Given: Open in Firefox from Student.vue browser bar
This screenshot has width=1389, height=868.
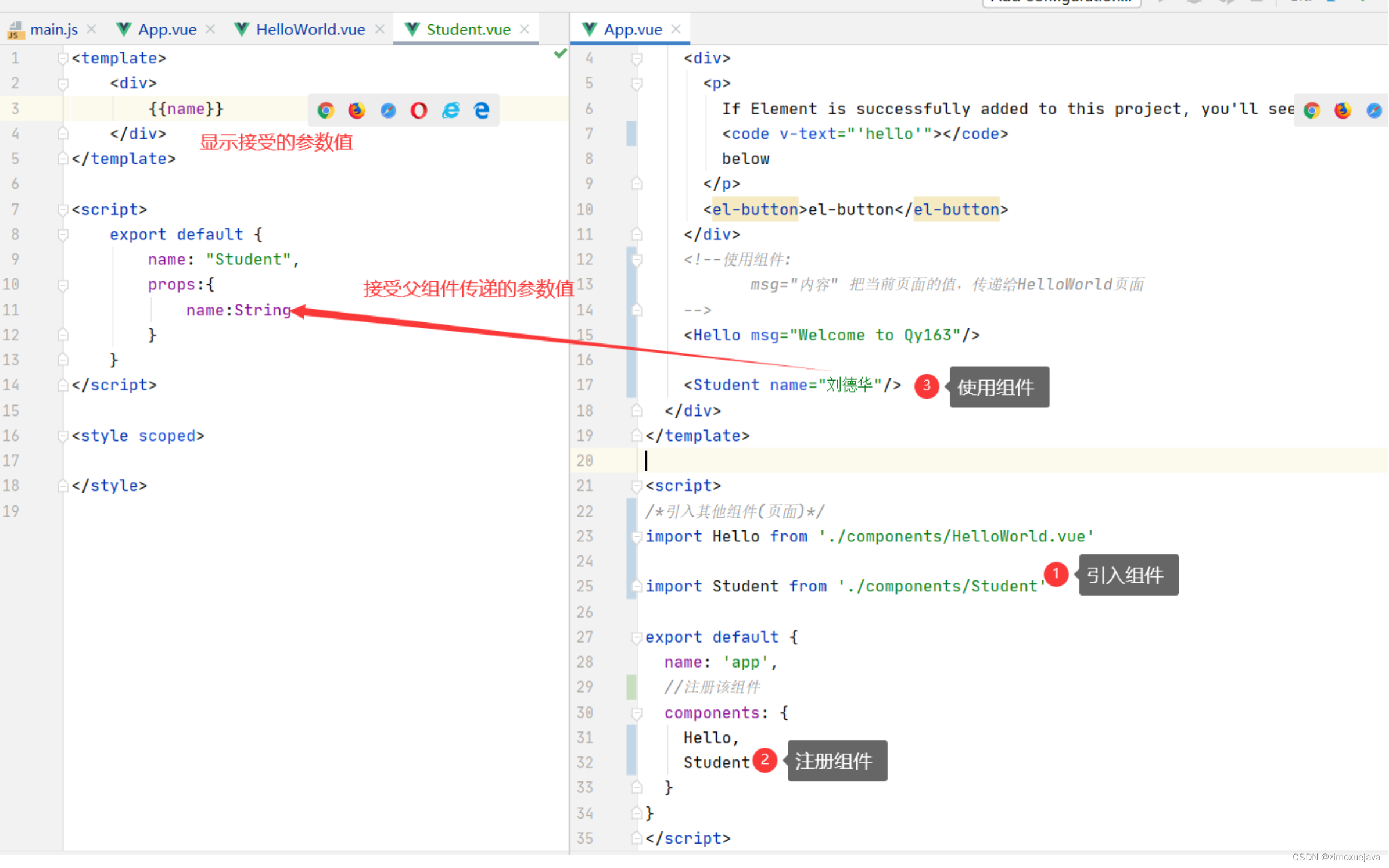Looking at the screenshot, I should [357, 110].
